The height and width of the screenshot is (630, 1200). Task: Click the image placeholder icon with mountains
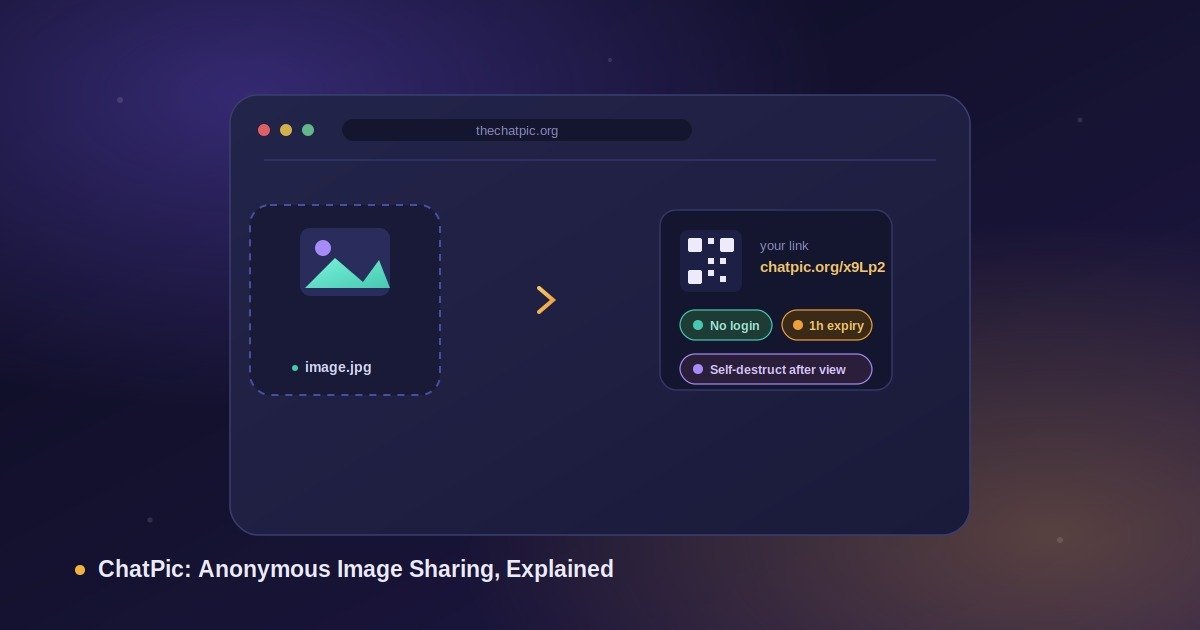[345, 262]
